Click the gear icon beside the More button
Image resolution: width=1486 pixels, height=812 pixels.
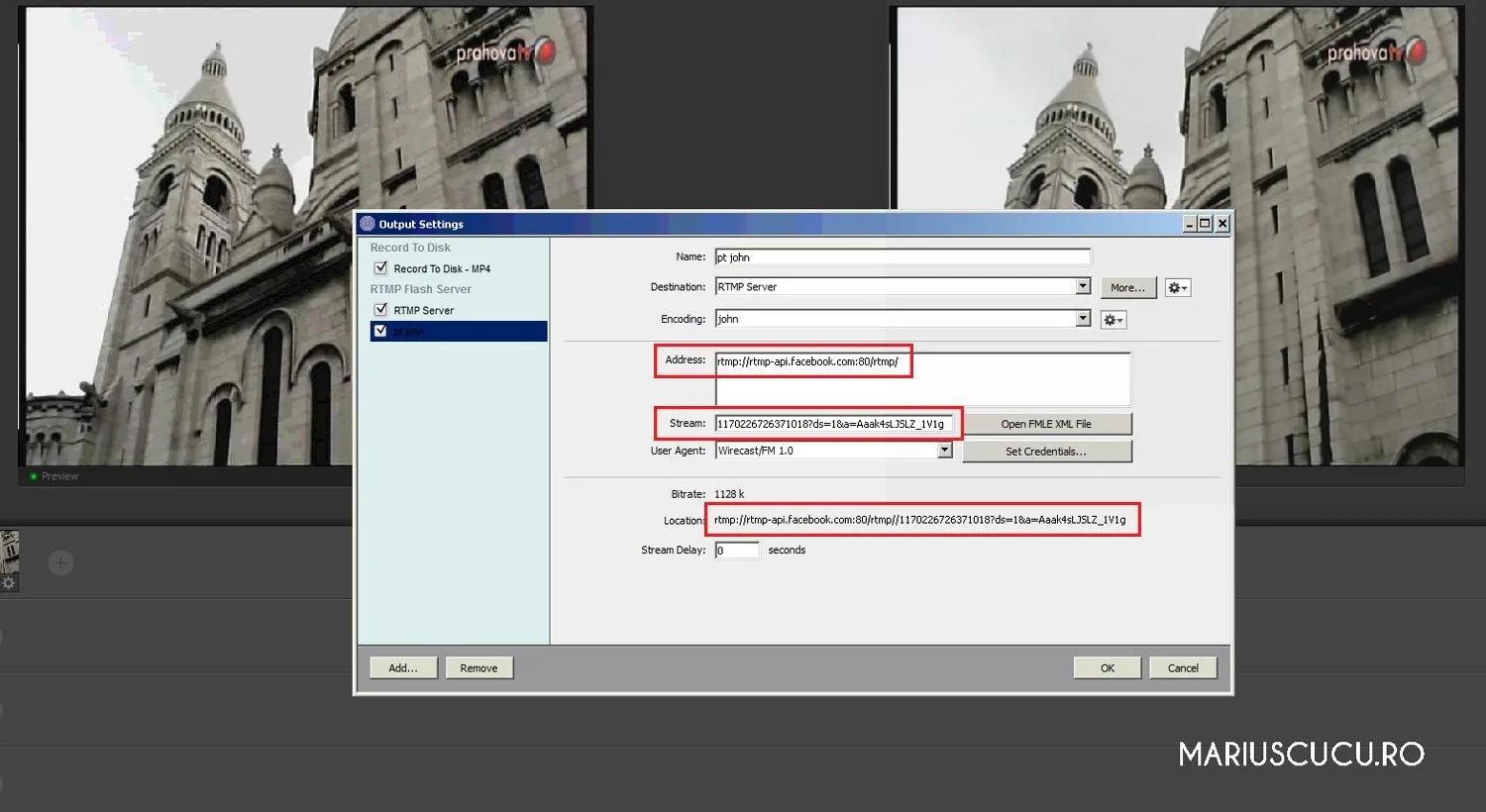[1178, 288]
